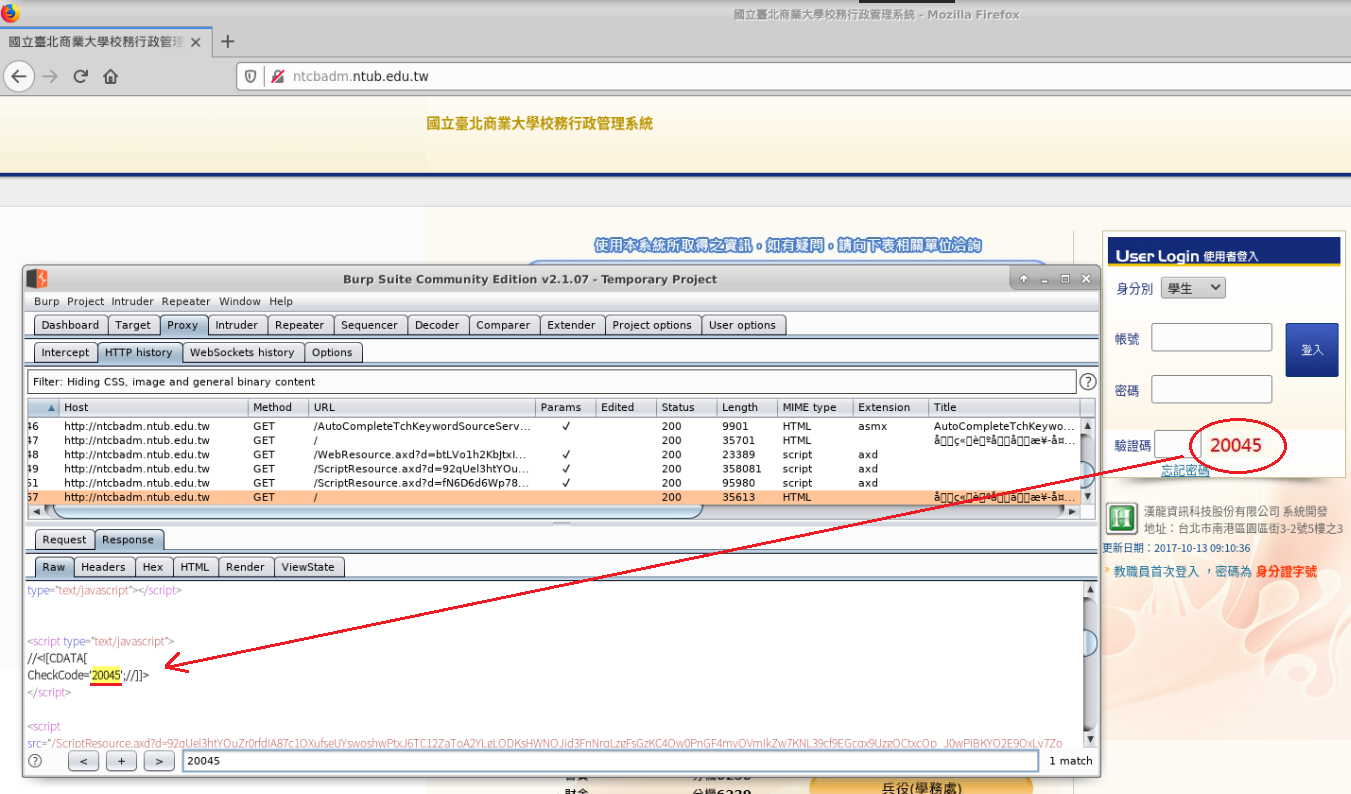Switch to the Target tab

(133, 325)
